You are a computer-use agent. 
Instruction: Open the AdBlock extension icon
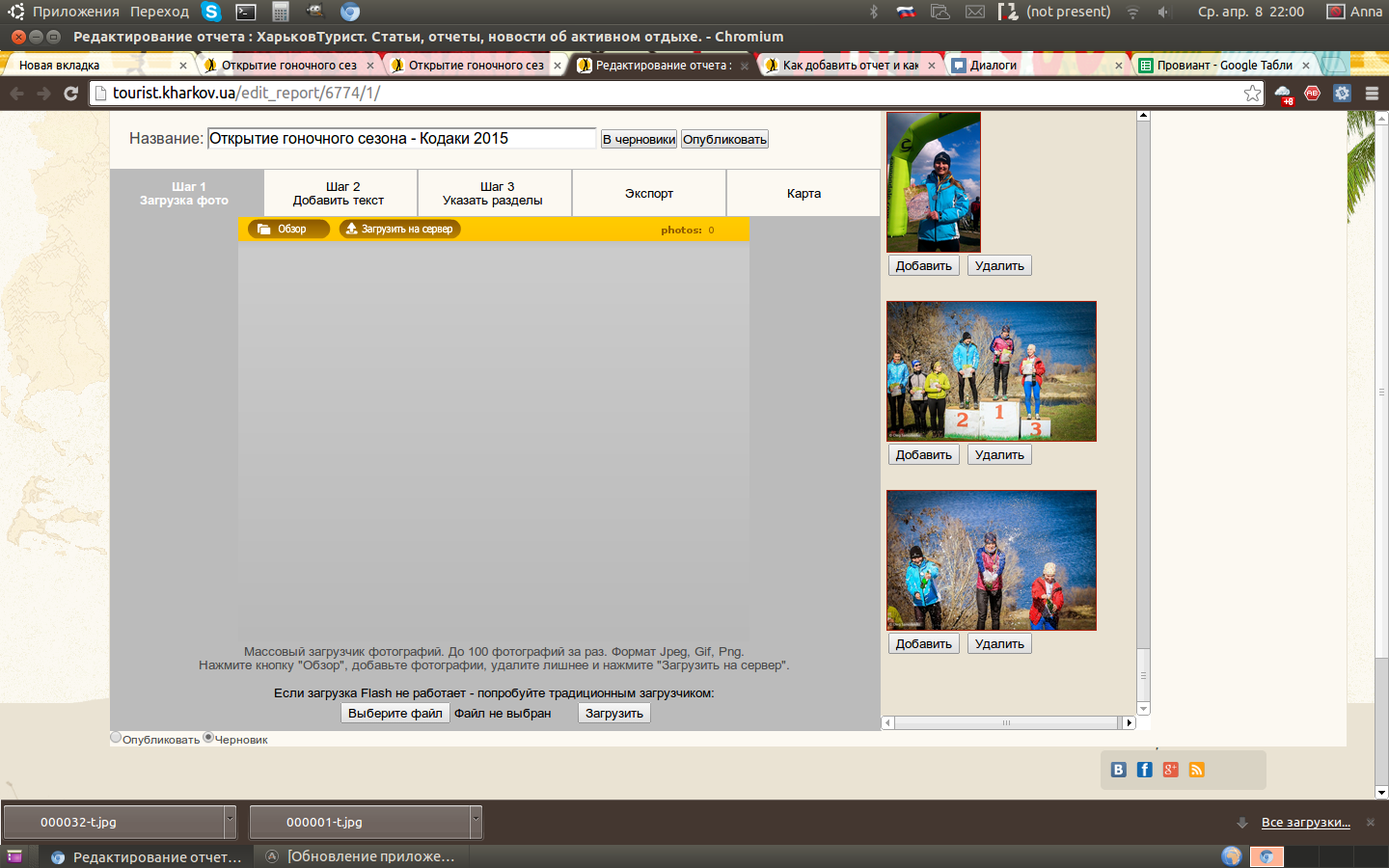pyautogui.click(x=1312, y=94)
